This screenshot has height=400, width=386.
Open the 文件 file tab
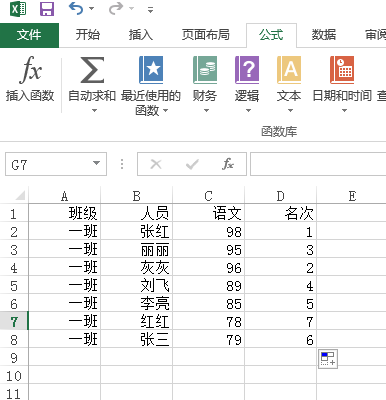click(x=29, y=35)
